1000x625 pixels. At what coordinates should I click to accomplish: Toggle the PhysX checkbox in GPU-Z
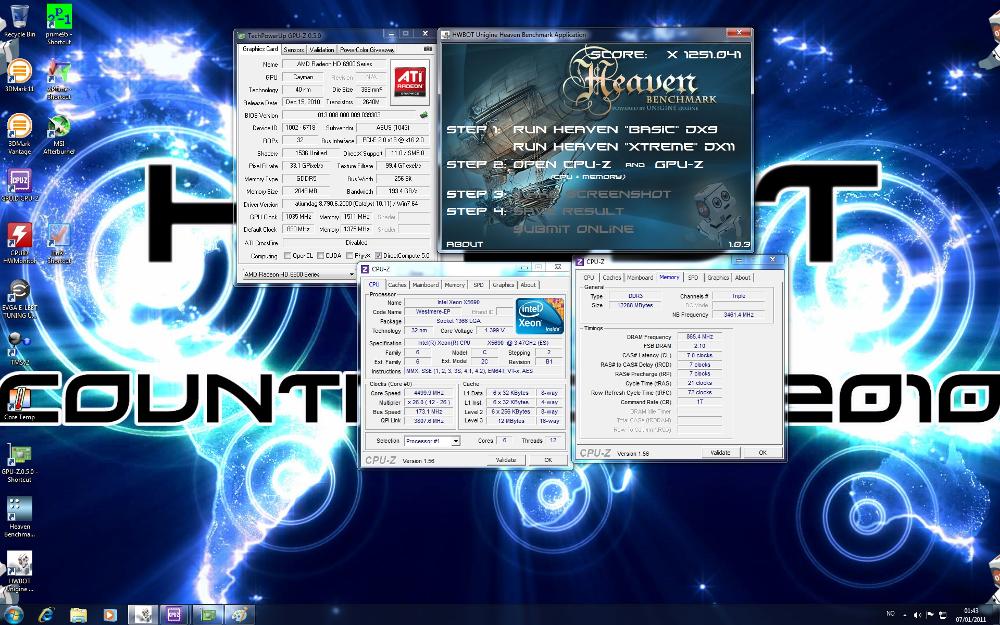click(x=349, y=256)
